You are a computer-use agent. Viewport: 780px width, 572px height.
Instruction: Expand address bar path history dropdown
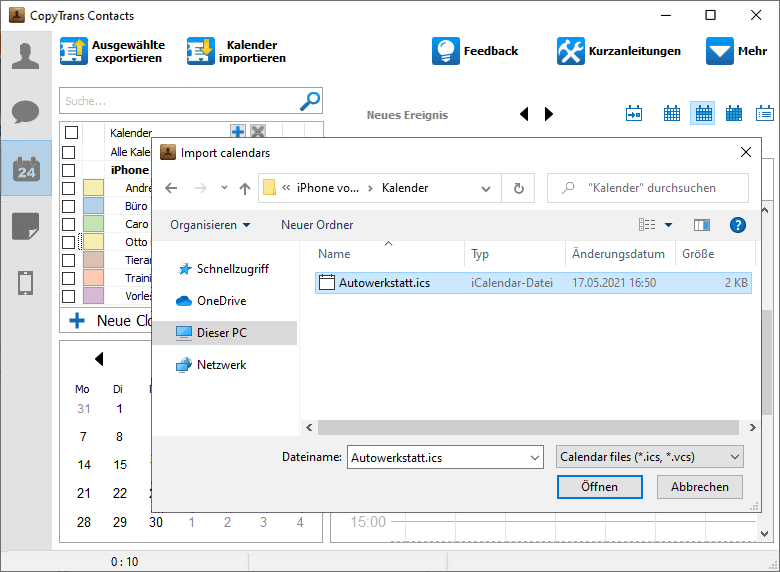tap(486, 189)
